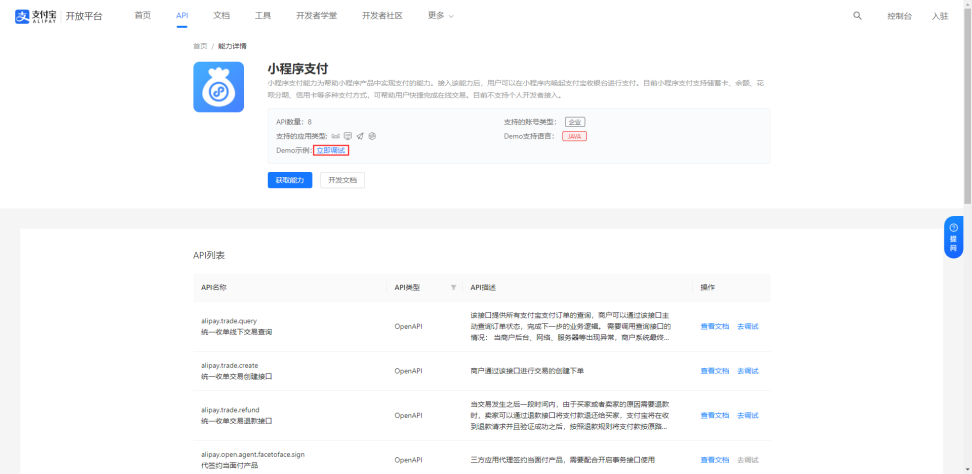Open 开发者学堂 in the top navigation
This screenshot has height=474, width=972.
317,16
